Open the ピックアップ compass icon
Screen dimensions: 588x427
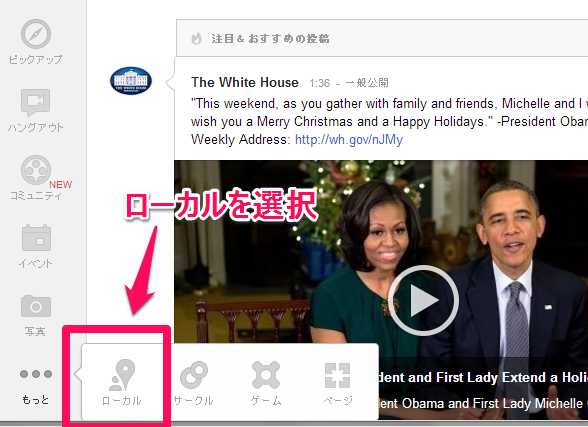[x=36, y=34]
